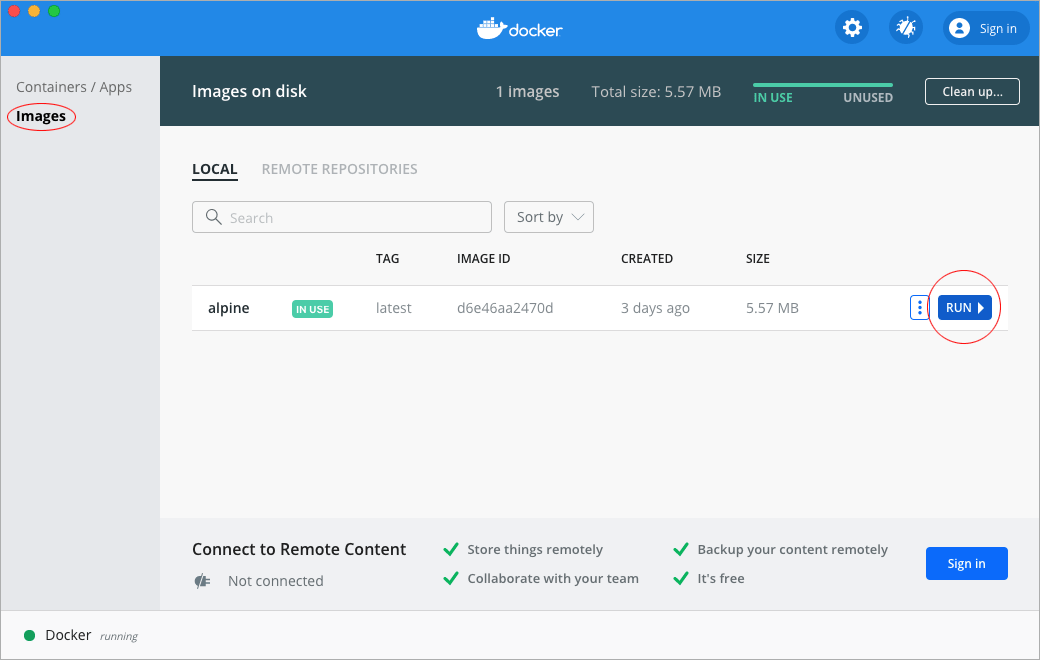Click 'Connect to Remote Content' heading
1040x660 pixels.
299,549
